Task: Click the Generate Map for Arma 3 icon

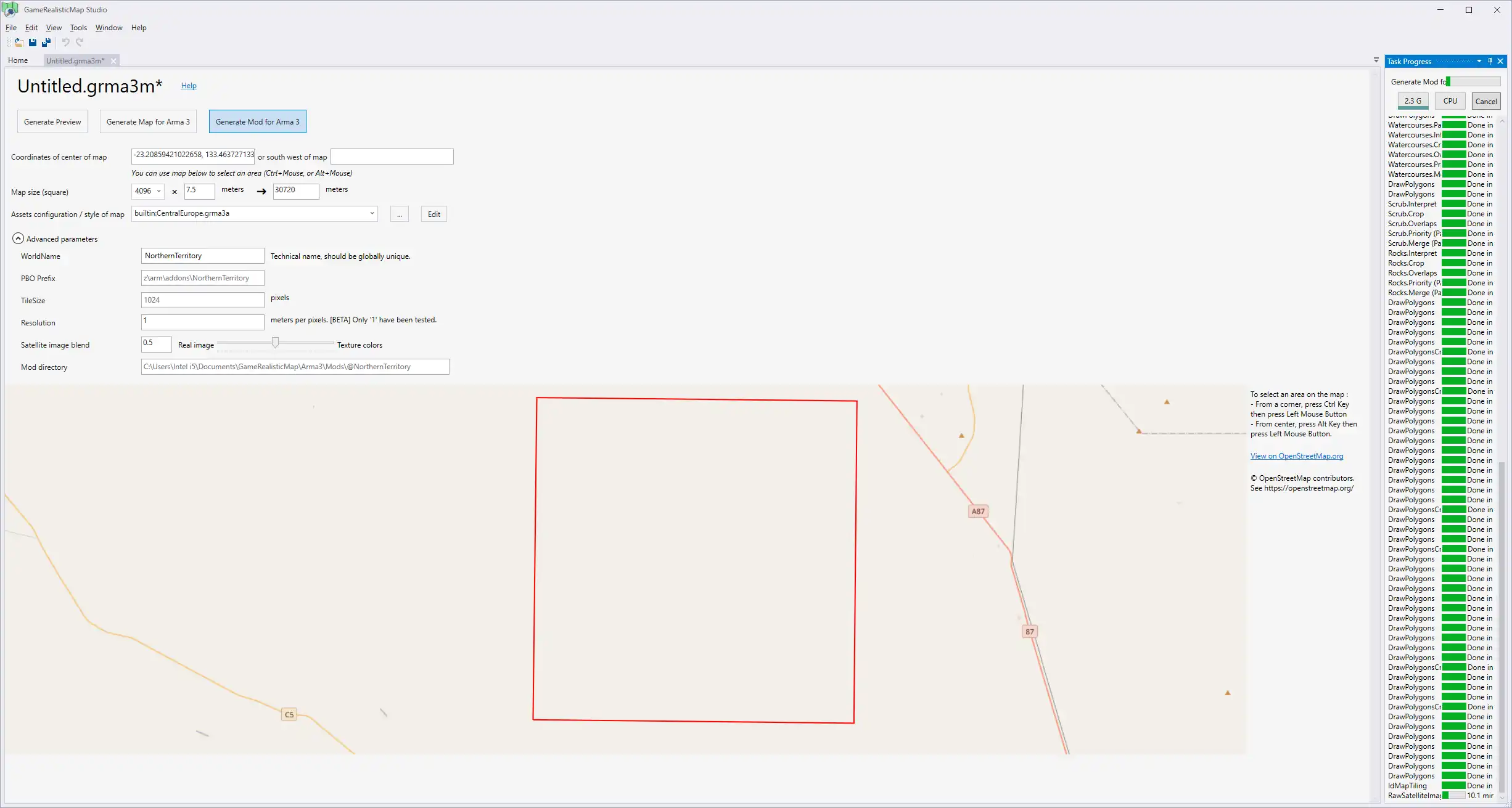Action: [148, 121]
